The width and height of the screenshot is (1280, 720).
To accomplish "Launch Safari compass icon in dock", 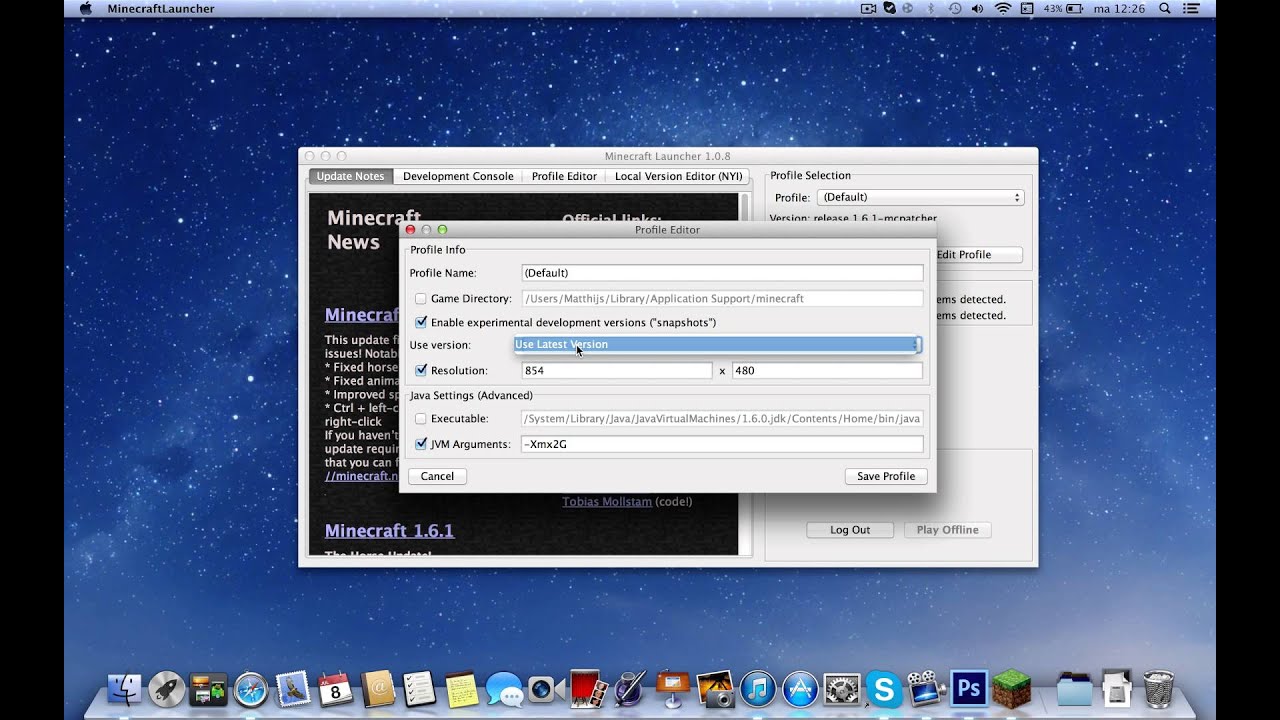I will point(251,688).
